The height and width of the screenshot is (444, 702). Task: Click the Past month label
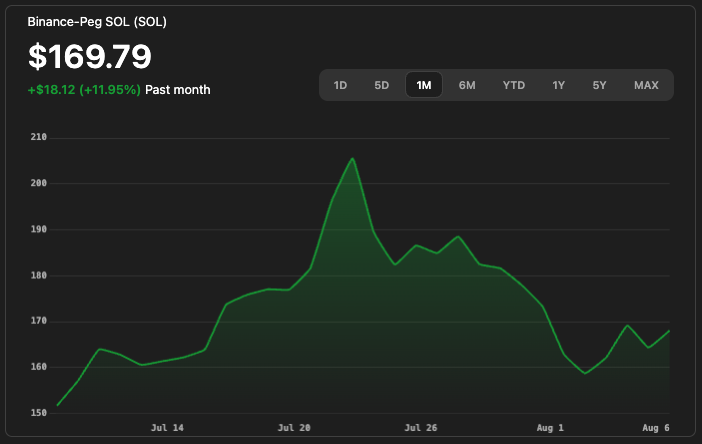click(x=178, y=90)
